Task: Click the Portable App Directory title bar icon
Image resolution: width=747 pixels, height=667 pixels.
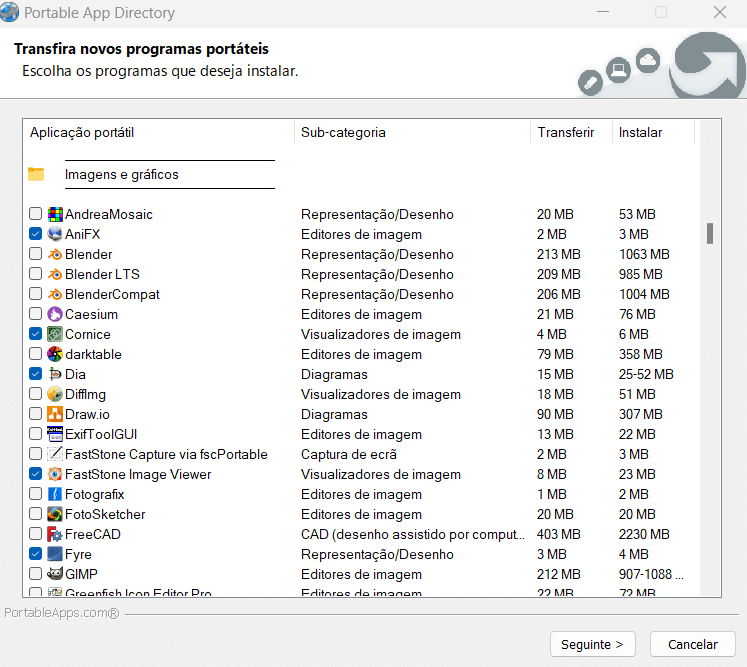Action: 10,12
